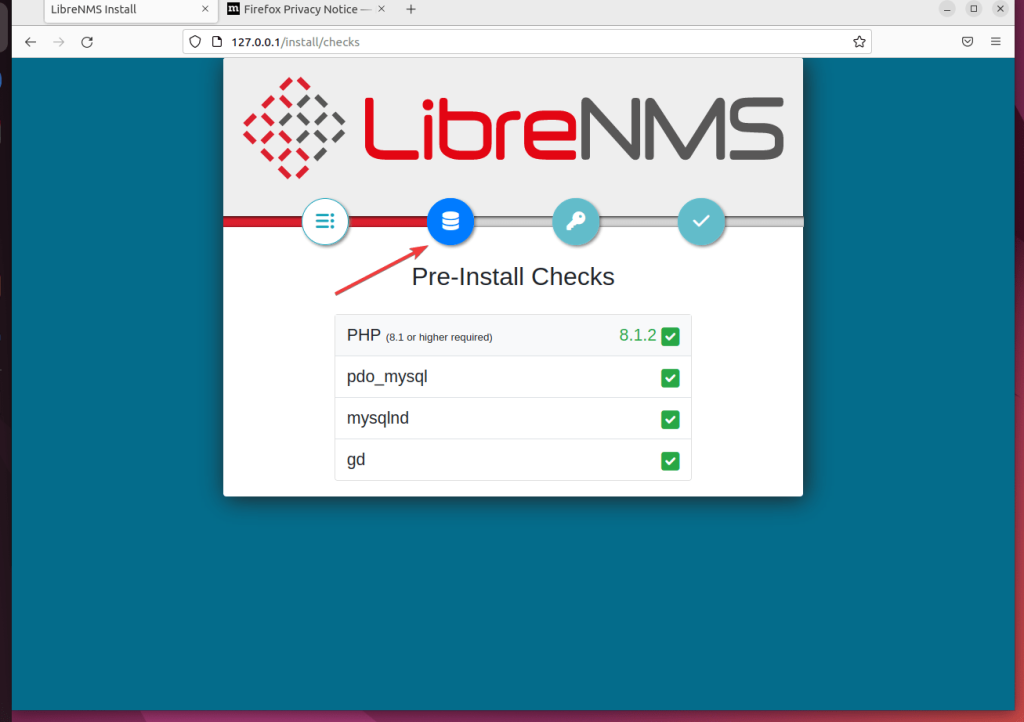The height and width of the screenshot is (722, 1024).
Task: Open the Firefox application menu
Action: coord(996,42)
